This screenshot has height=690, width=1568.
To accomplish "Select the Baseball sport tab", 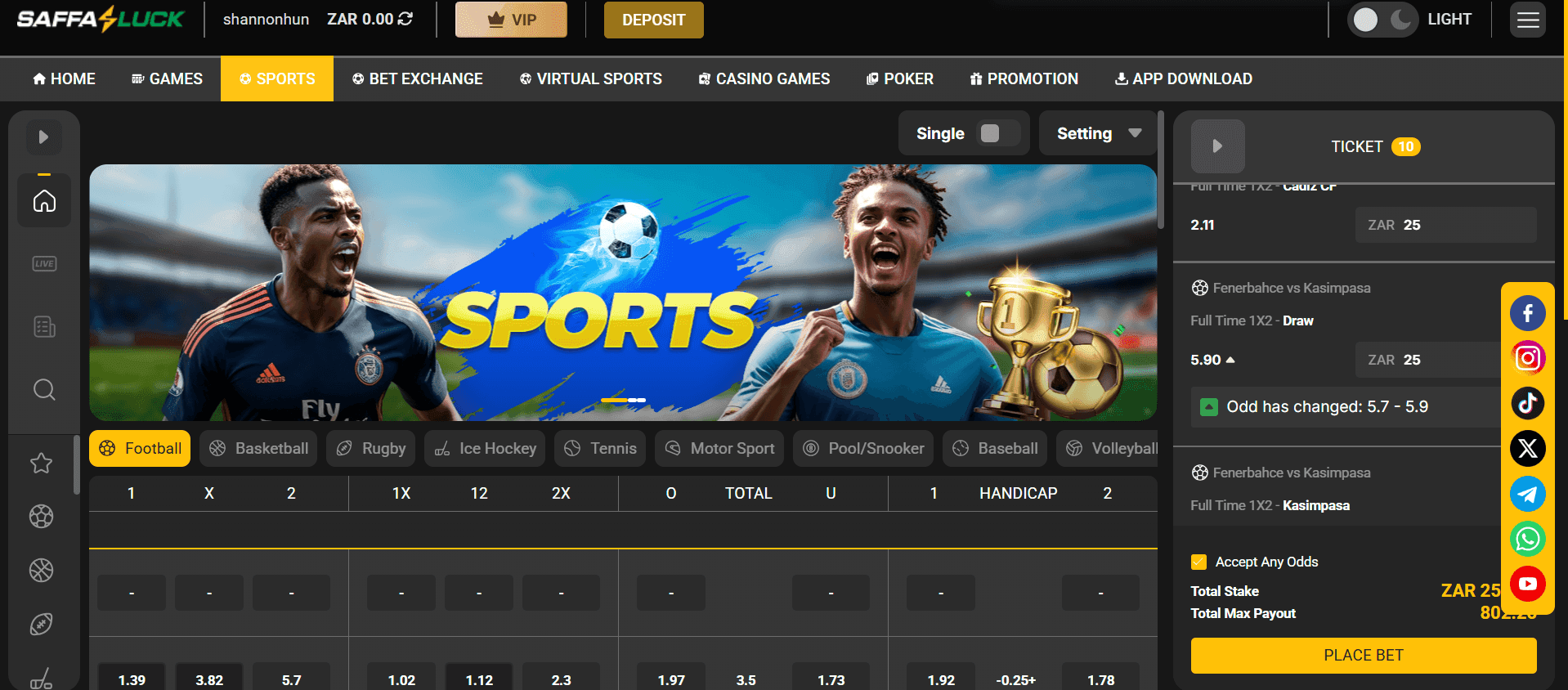I will 995,448.
